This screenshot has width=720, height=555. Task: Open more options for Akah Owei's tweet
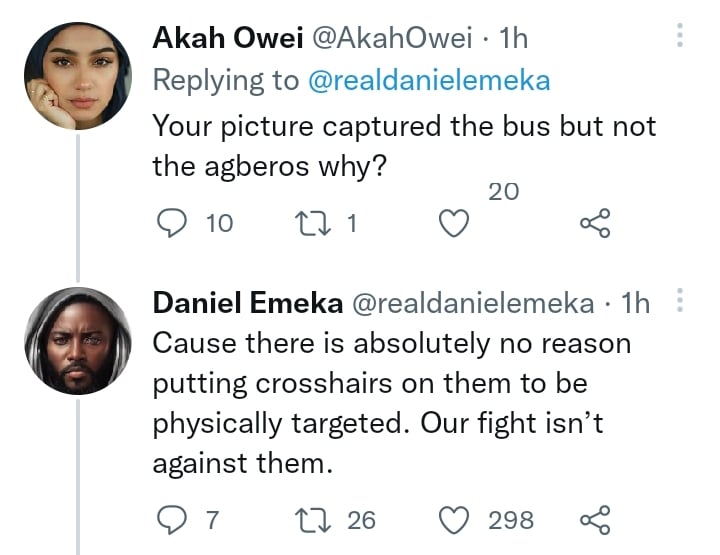click(680, 38)
